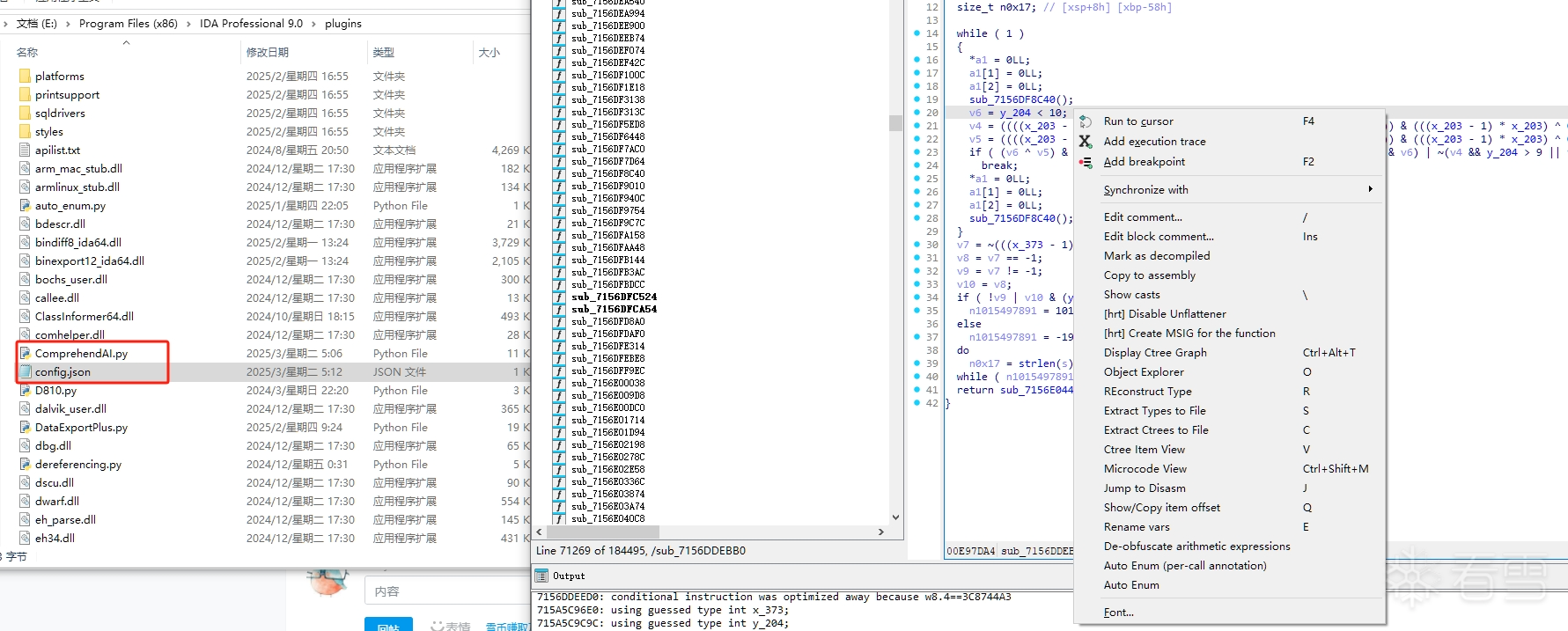1568x631 pixels.
Task: Click the 类型 column header
Action: [x=383, y=53]
